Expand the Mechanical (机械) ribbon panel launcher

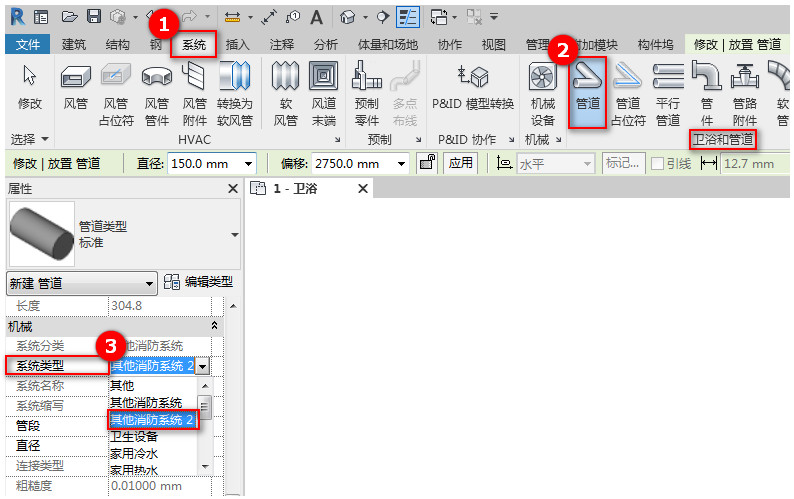[559, 139]
